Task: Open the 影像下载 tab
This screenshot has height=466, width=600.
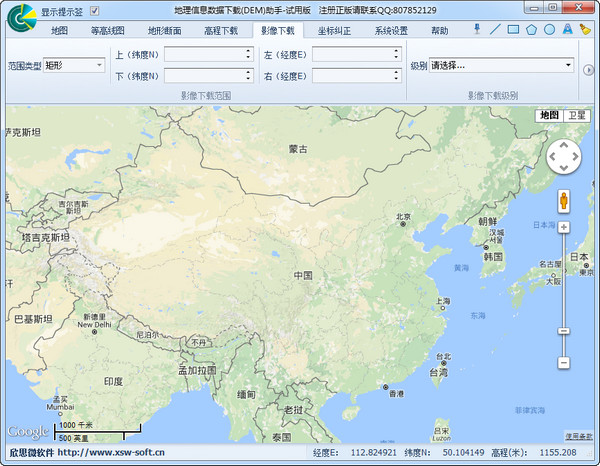Action: click(278, 31)
